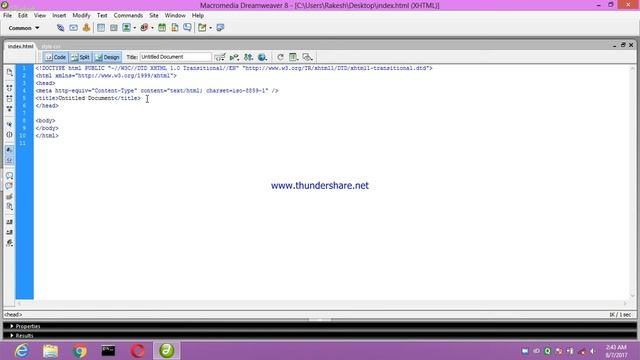Open the Media dropdown arrow

coord(152,28)
